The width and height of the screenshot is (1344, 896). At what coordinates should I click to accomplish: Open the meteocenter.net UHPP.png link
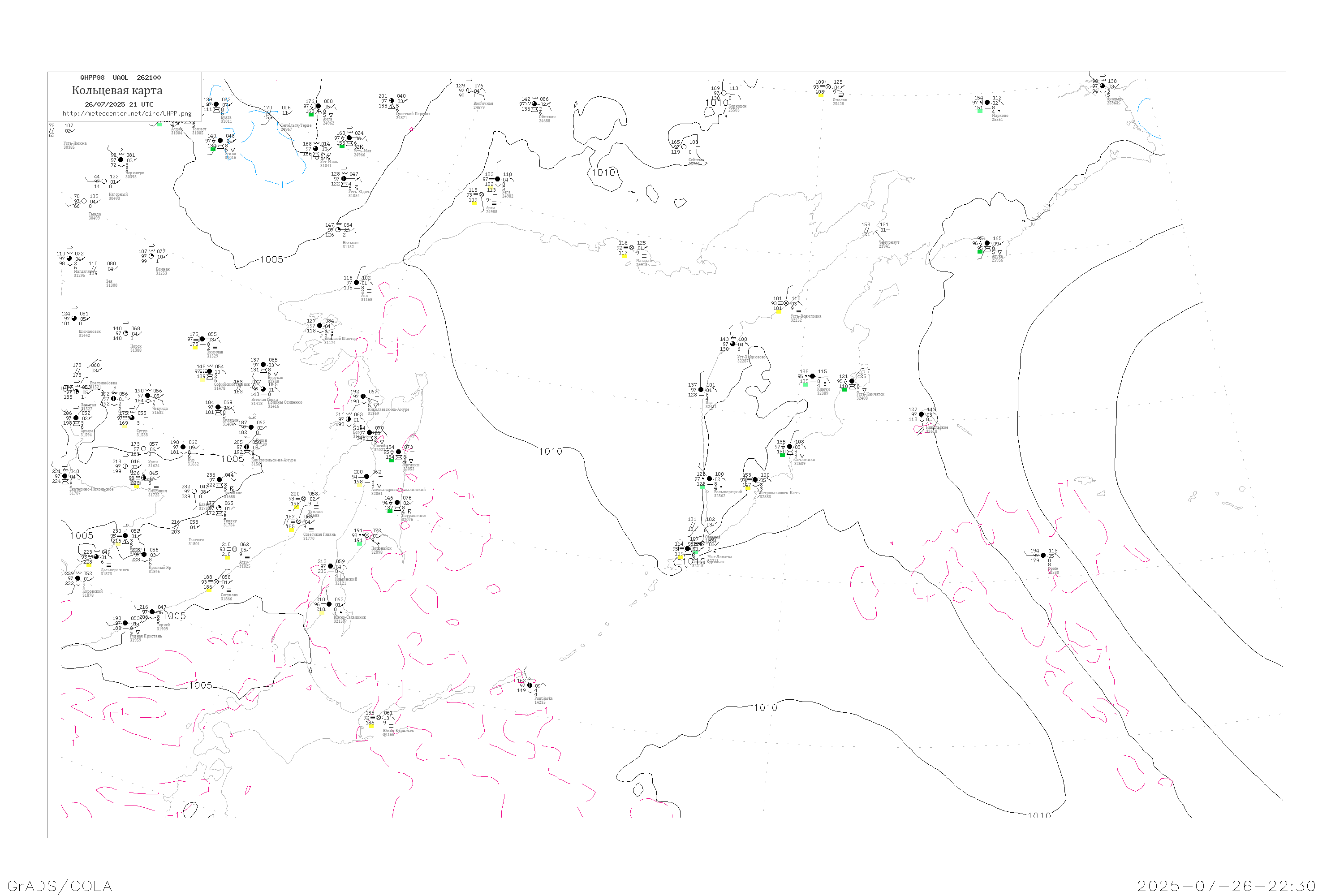(127, 114)
